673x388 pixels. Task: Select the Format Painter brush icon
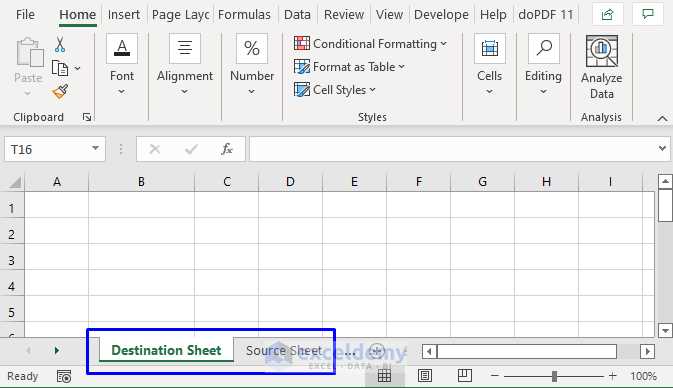coord(60,91)
